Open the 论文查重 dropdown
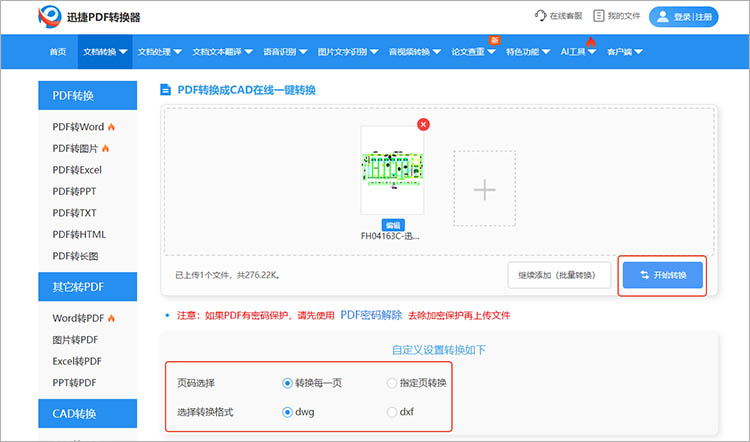This screenshot has width=750, height=442. 473,52
